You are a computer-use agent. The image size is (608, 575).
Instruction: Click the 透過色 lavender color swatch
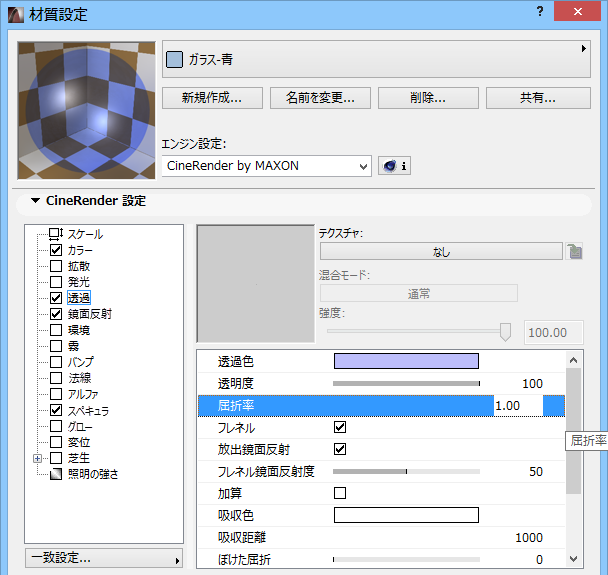pyautogui.click(x=406, y=361)
